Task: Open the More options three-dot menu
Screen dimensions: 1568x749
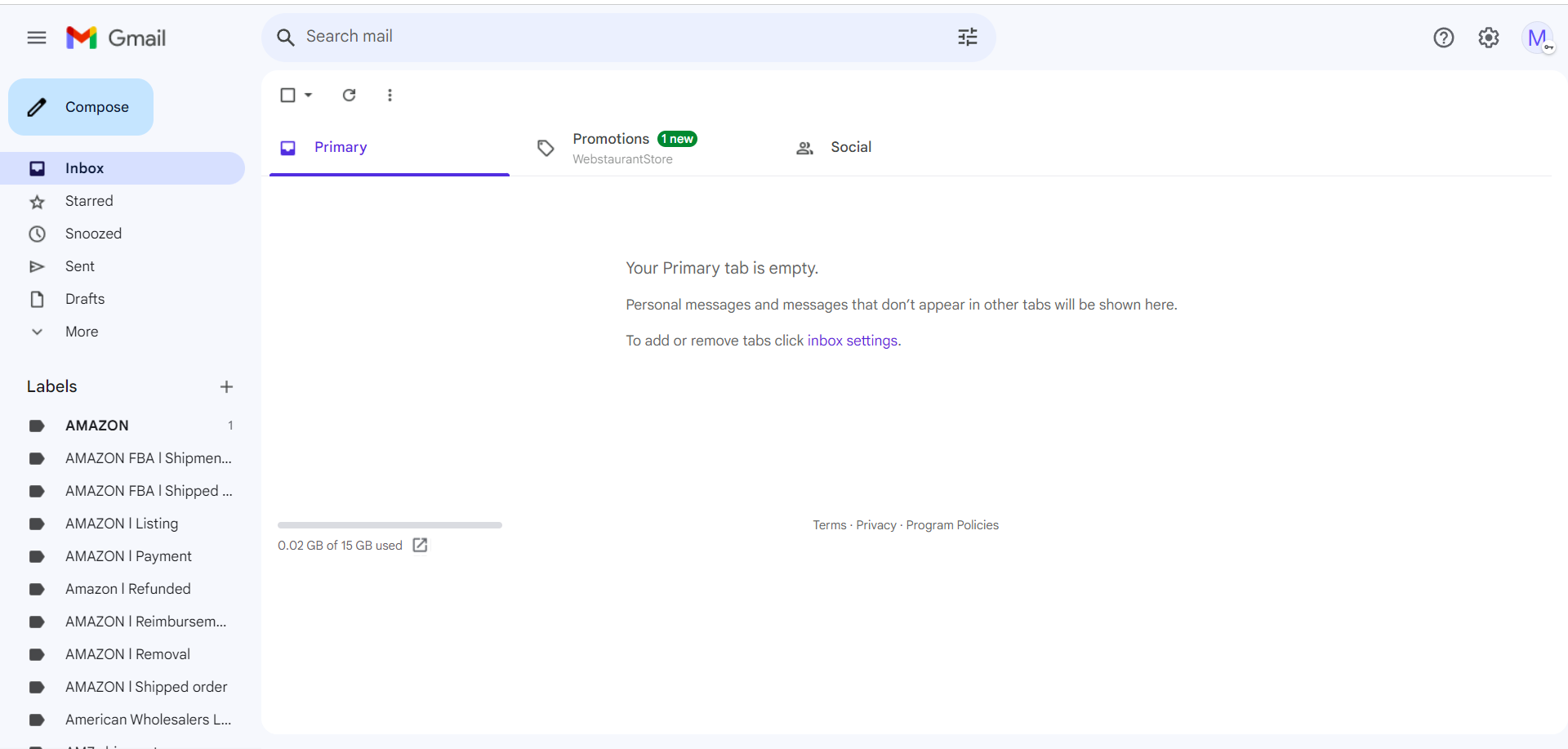Action: point(390,95)
